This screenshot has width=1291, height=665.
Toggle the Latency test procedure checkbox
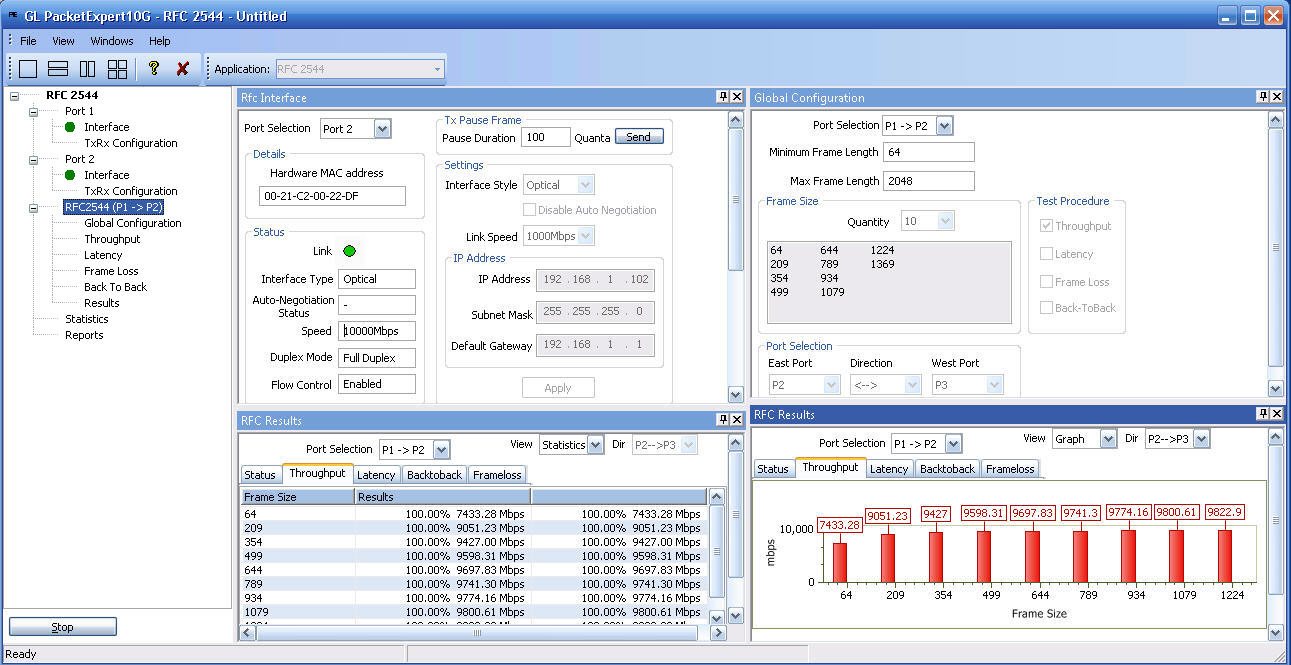point(1047,254)
